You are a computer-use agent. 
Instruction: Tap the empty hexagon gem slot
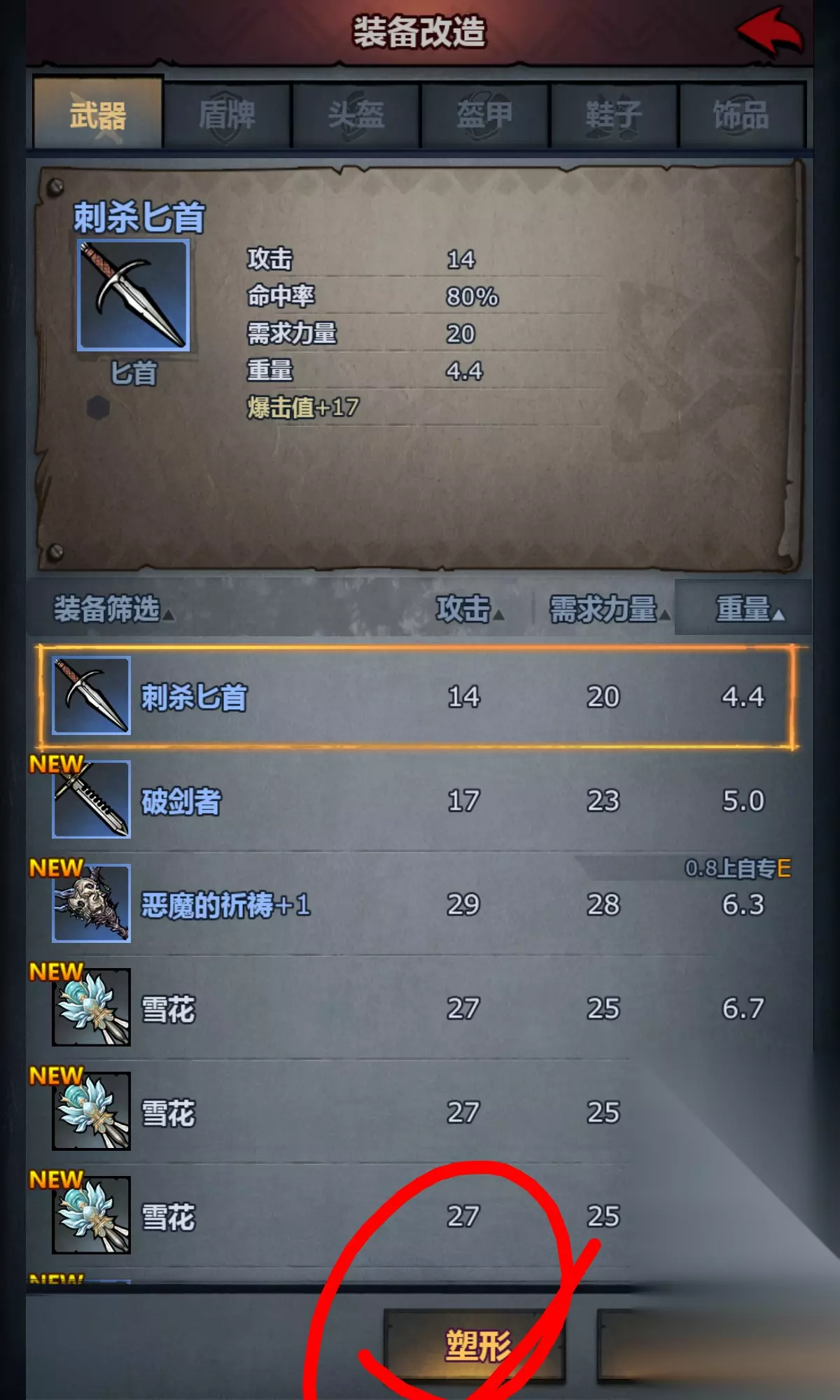pos(98,407)
